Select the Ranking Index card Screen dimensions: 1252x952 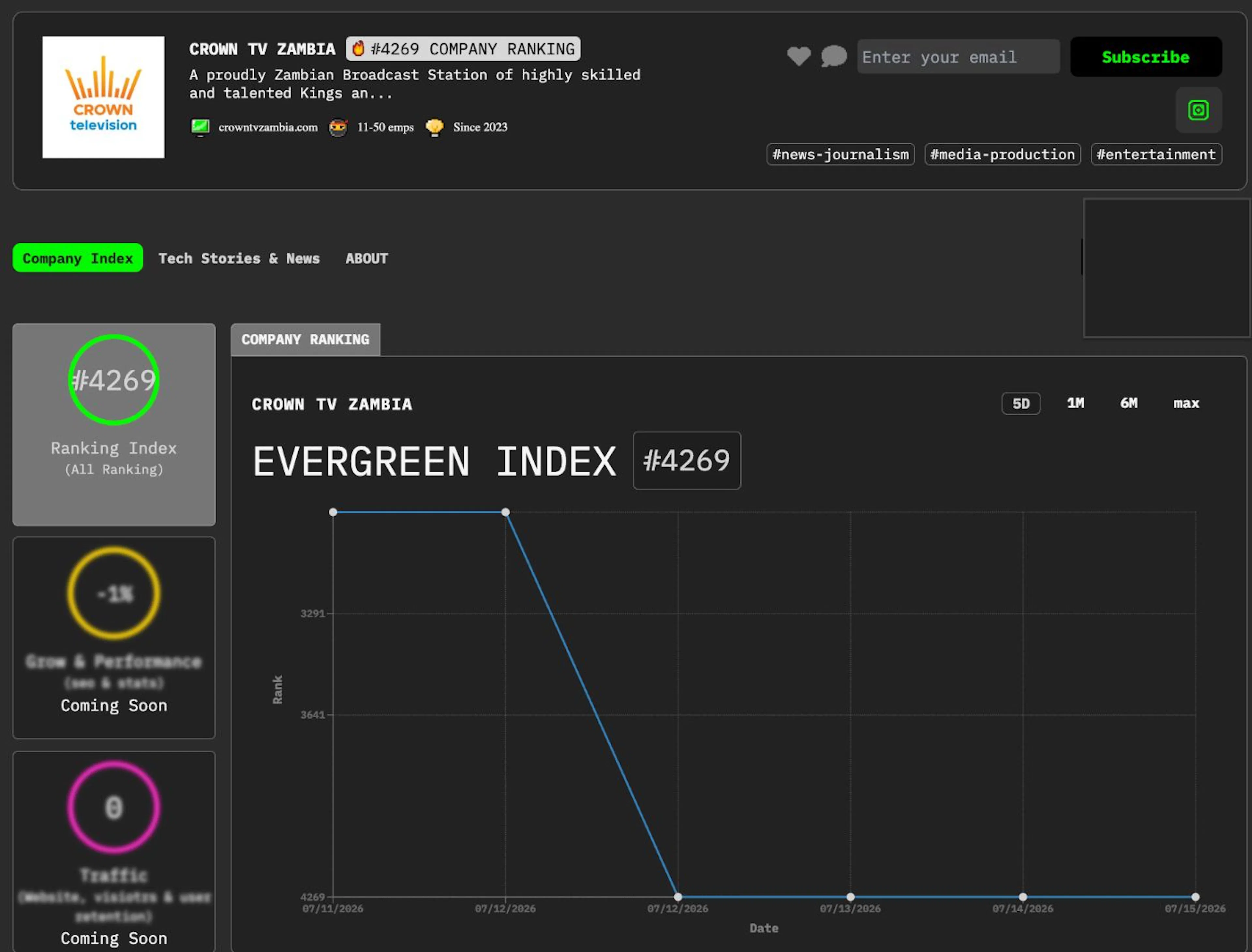point(114,424)
